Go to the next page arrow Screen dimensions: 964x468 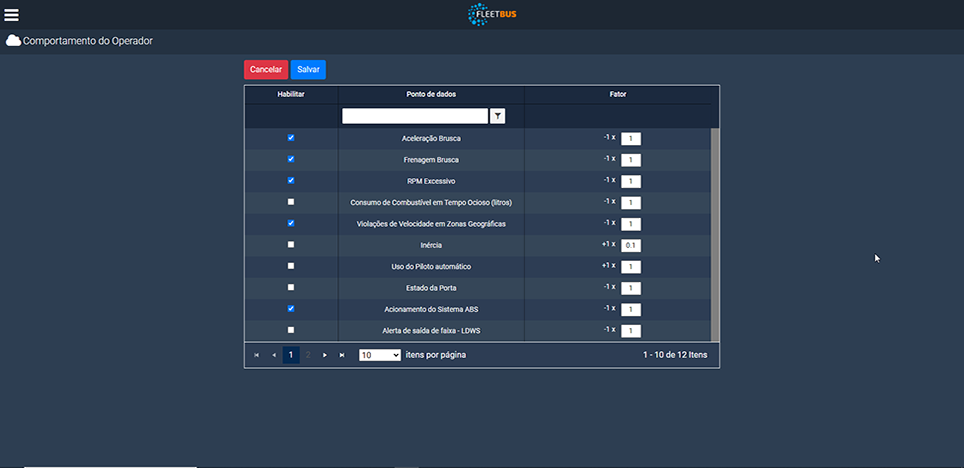coord(325,355)
